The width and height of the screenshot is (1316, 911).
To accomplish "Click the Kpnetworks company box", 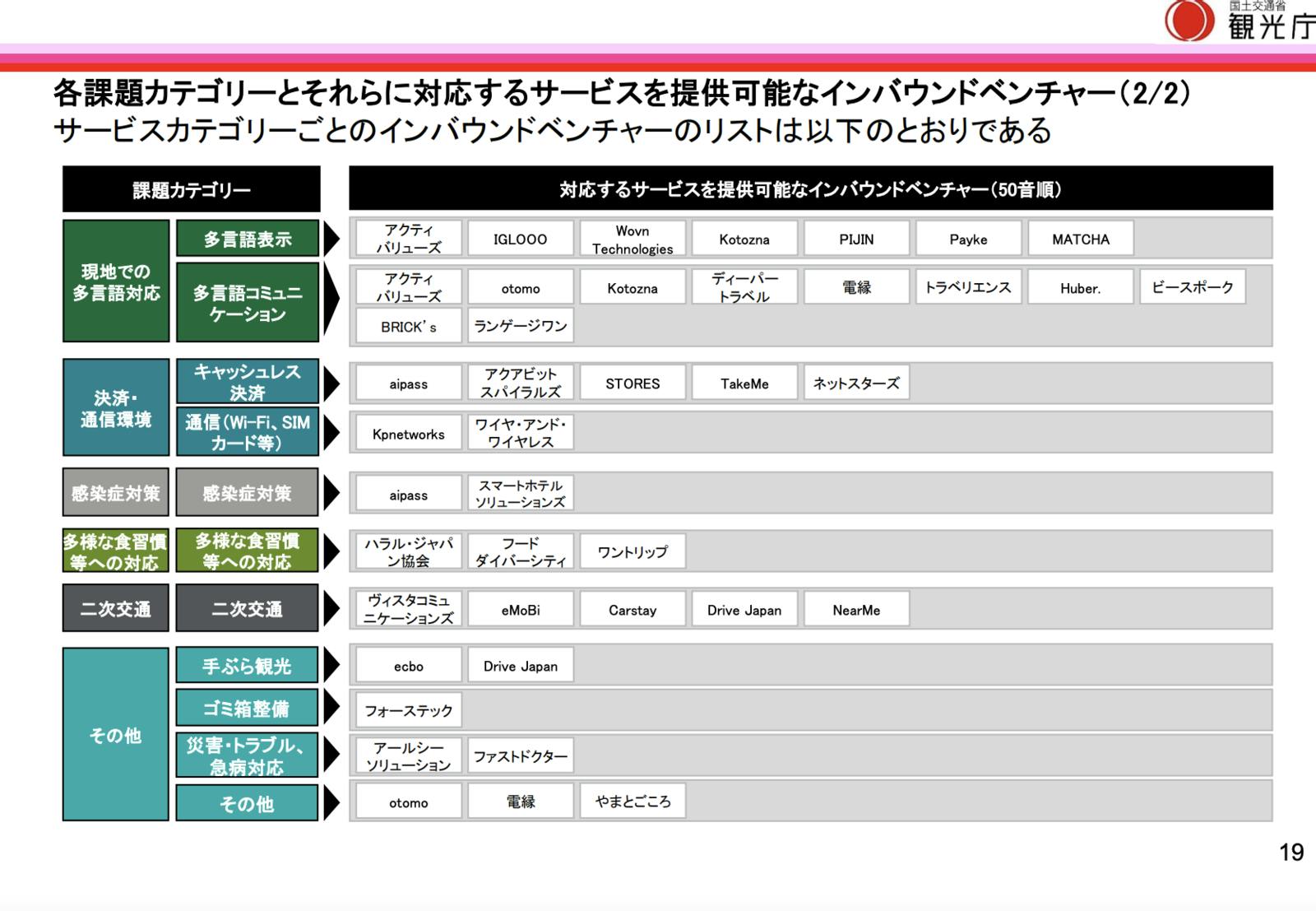I will (x=409, y=433).
